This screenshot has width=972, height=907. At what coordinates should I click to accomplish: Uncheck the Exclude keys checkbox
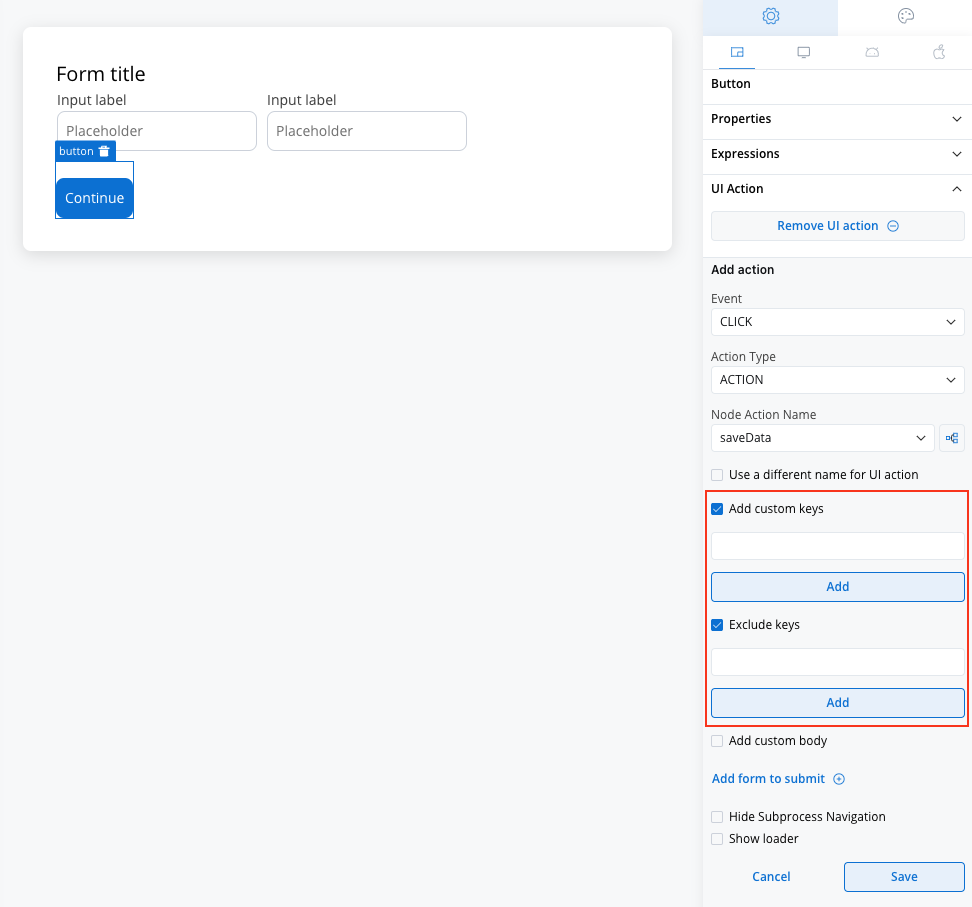pos(717,625)
